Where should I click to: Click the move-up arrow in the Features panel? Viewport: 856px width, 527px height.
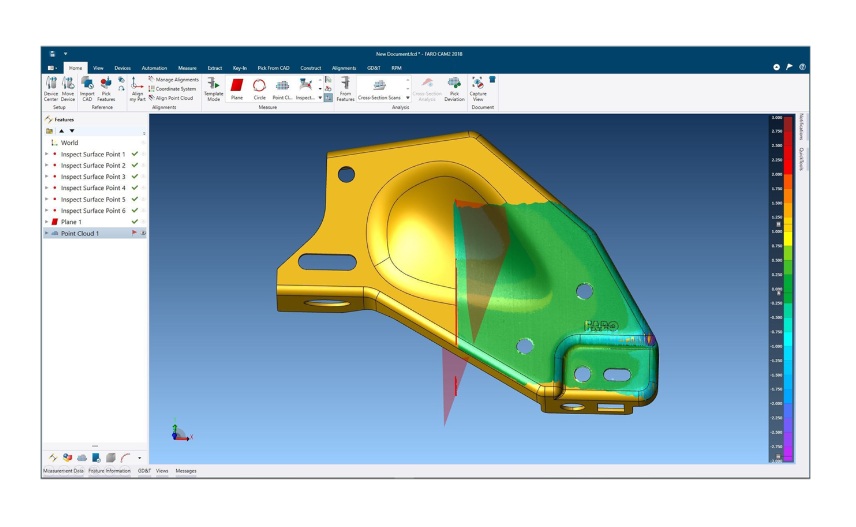coord(62,131)
